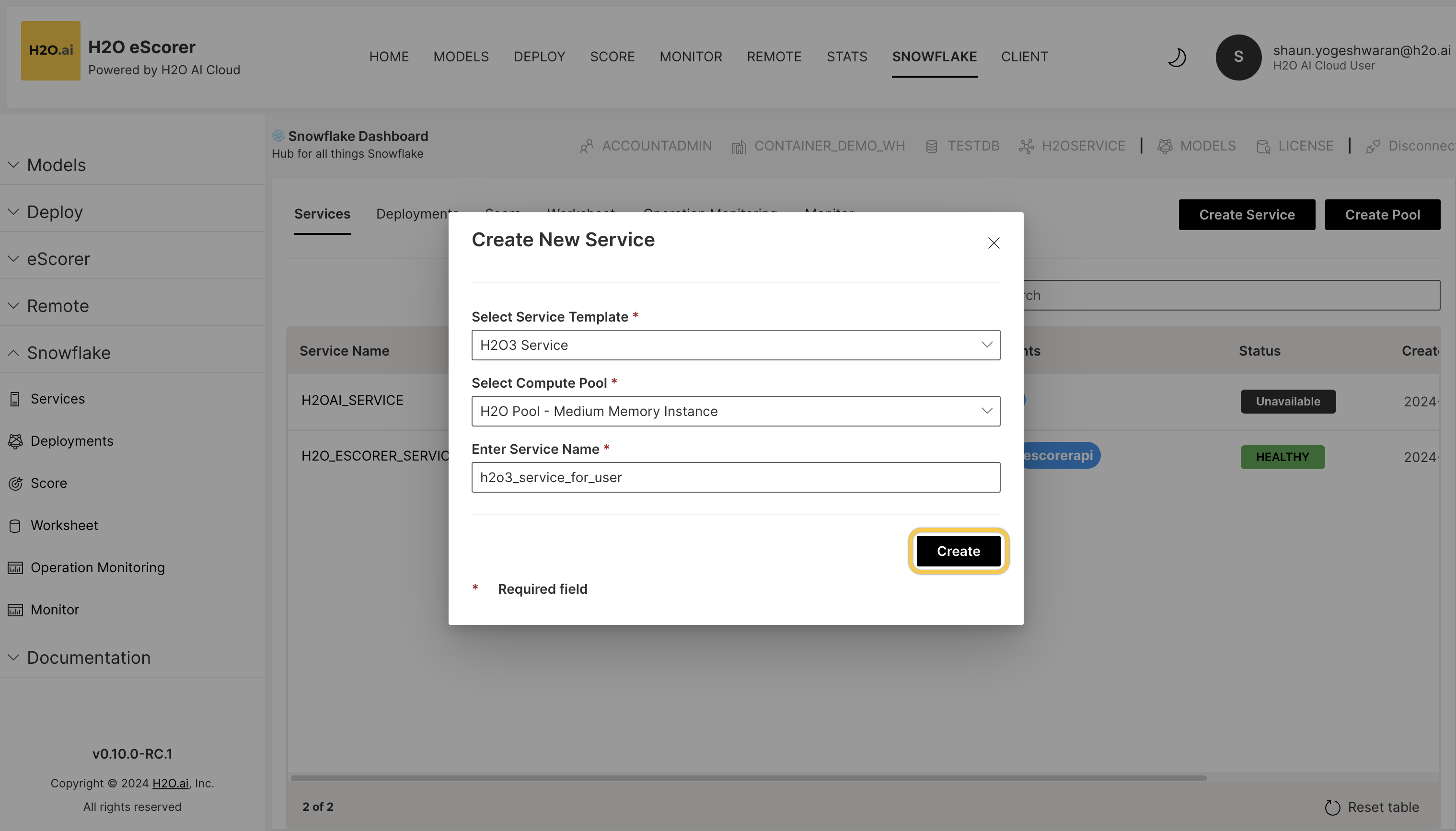The image size is (1456, 831).
Task: Select the Operation Monitoring chart icon
Action: click(x=15, y=567)
